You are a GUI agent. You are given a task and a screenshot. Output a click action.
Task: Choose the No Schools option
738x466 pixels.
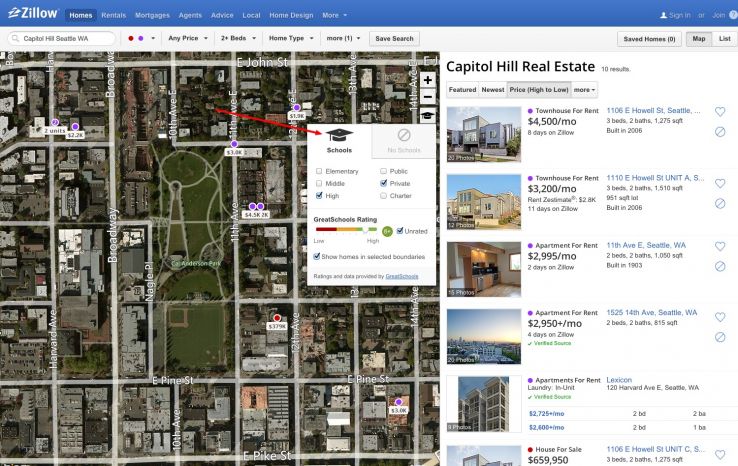[404, 141]
